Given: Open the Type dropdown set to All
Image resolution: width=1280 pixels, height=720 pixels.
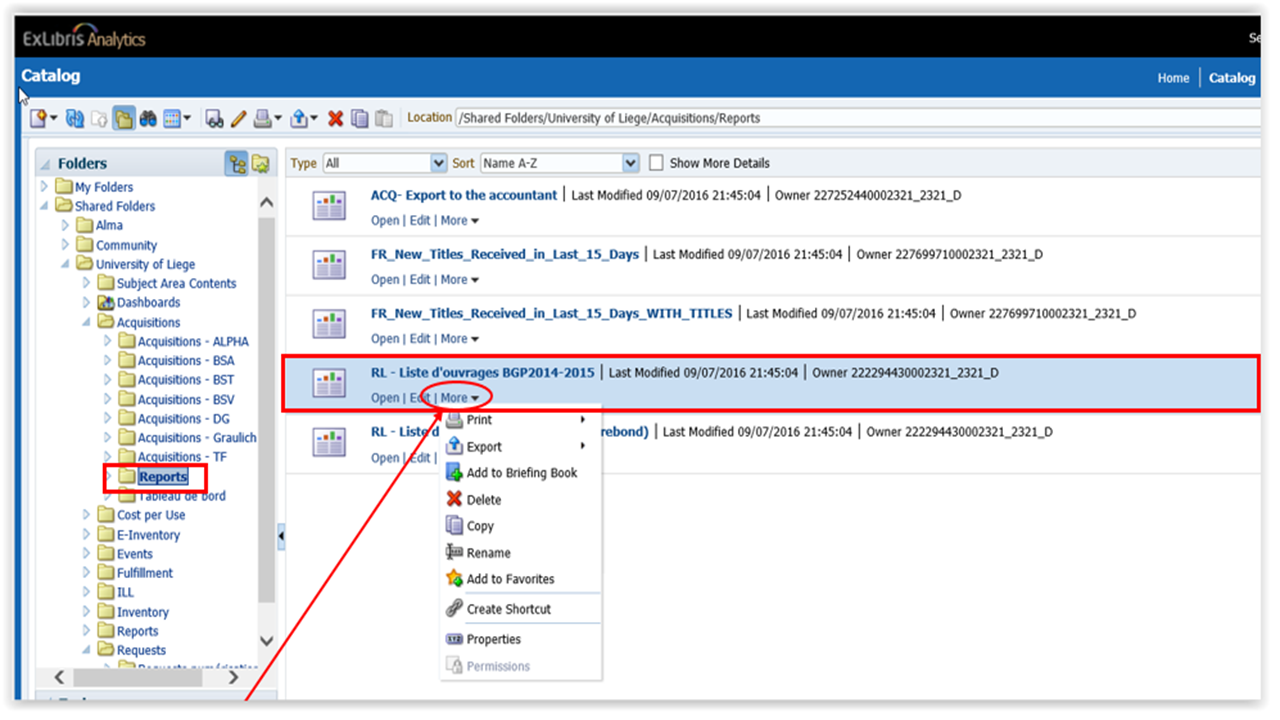Looking at the screenshot, I should click(x=384, y=163).
